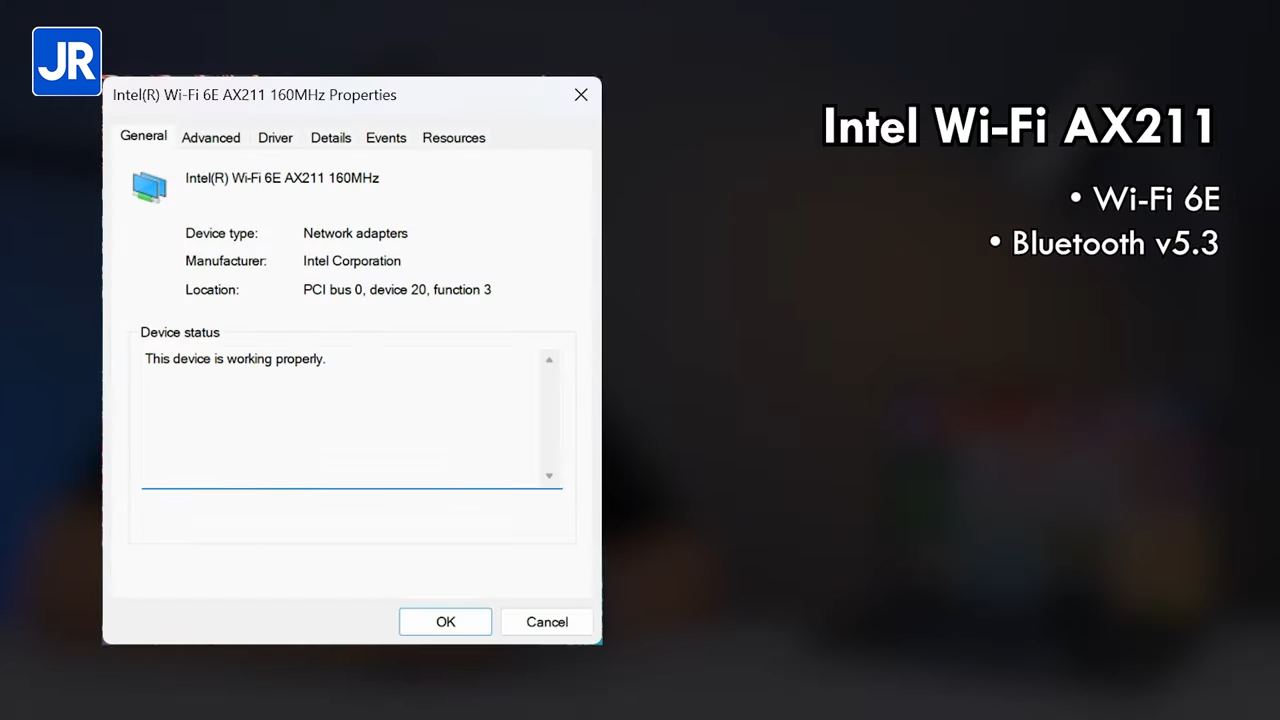
Task: Select the Details tab
Action: pyautogui.click(x=330, y=138)
